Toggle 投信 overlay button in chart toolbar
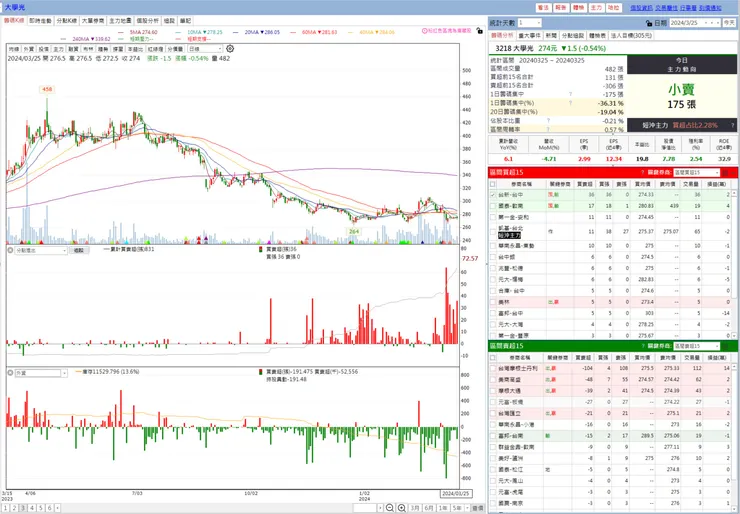The height and width of the screenshot is (514, 740). coord(44,49)
